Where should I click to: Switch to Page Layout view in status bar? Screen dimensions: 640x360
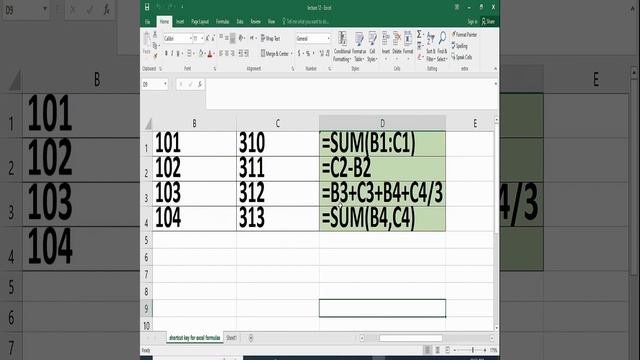click(x=437, y=350)
